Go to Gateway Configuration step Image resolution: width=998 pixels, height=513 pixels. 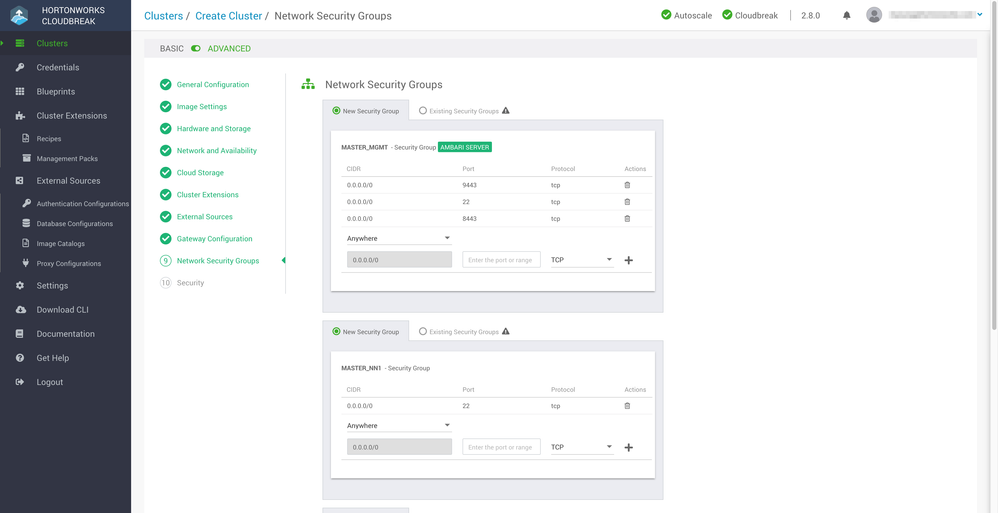point(214,239)
